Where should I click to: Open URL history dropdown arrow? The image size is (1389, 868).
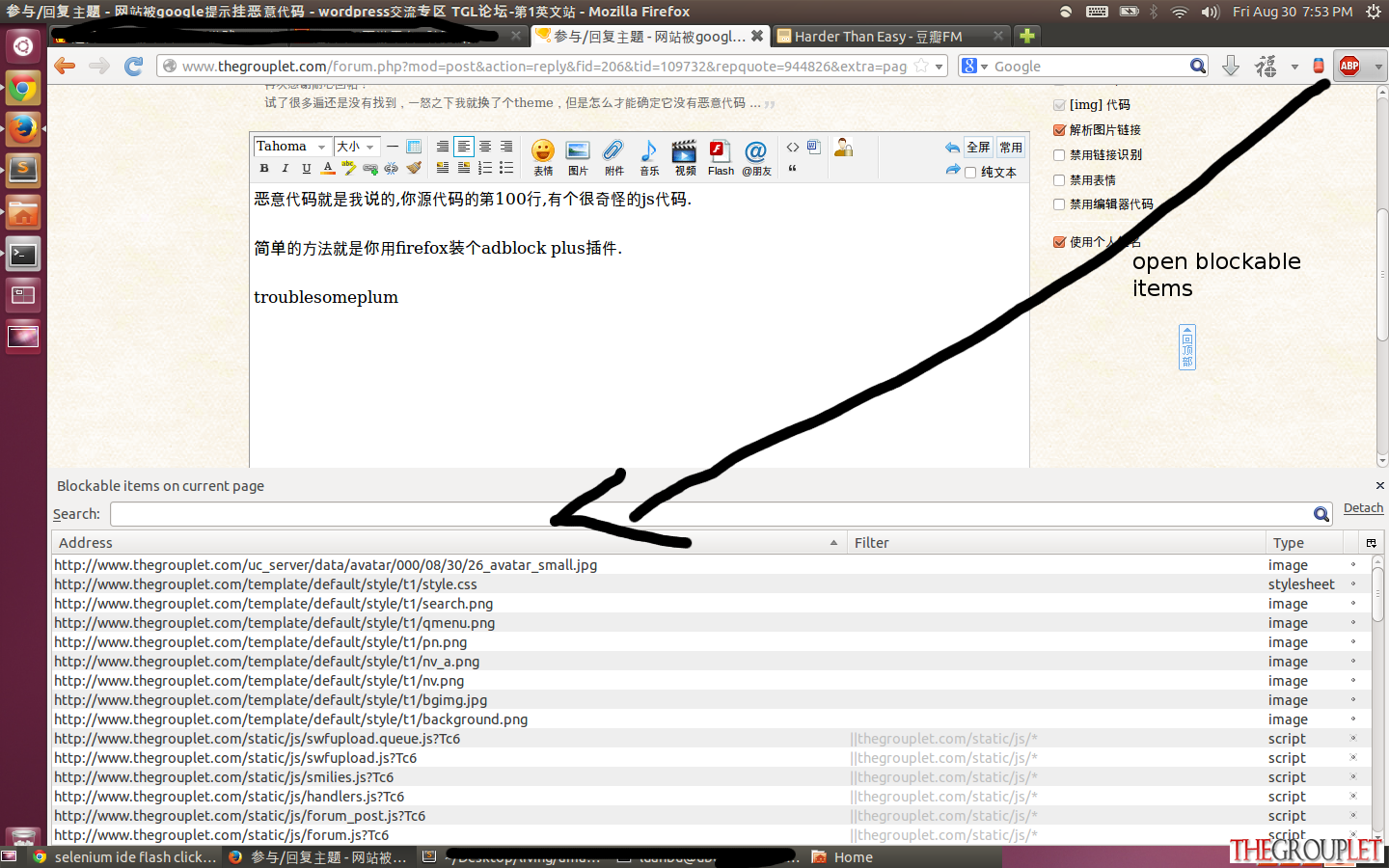(939, 67)
